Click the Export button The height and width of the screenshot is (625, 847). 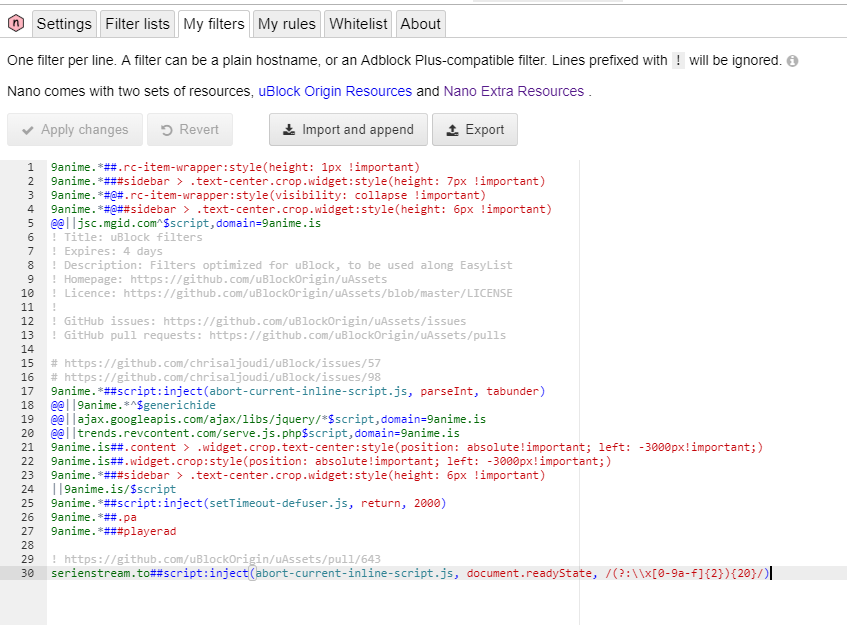[475, 130]
